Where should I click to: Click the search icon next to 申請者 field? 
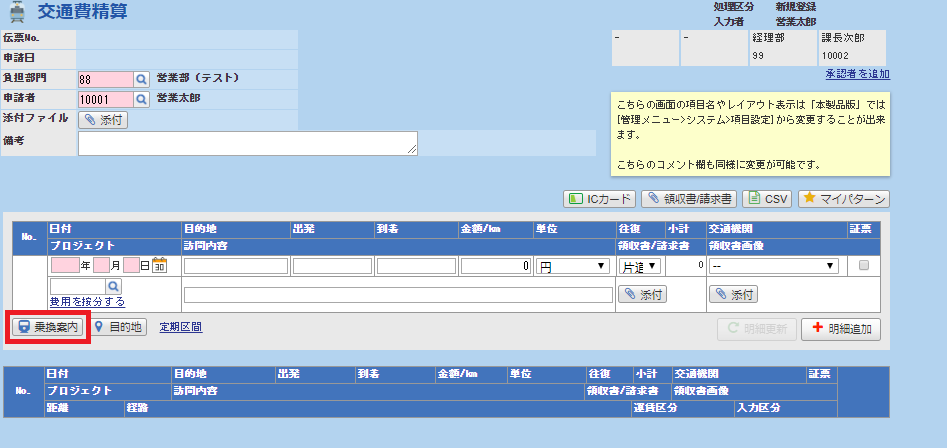[141, 99]
